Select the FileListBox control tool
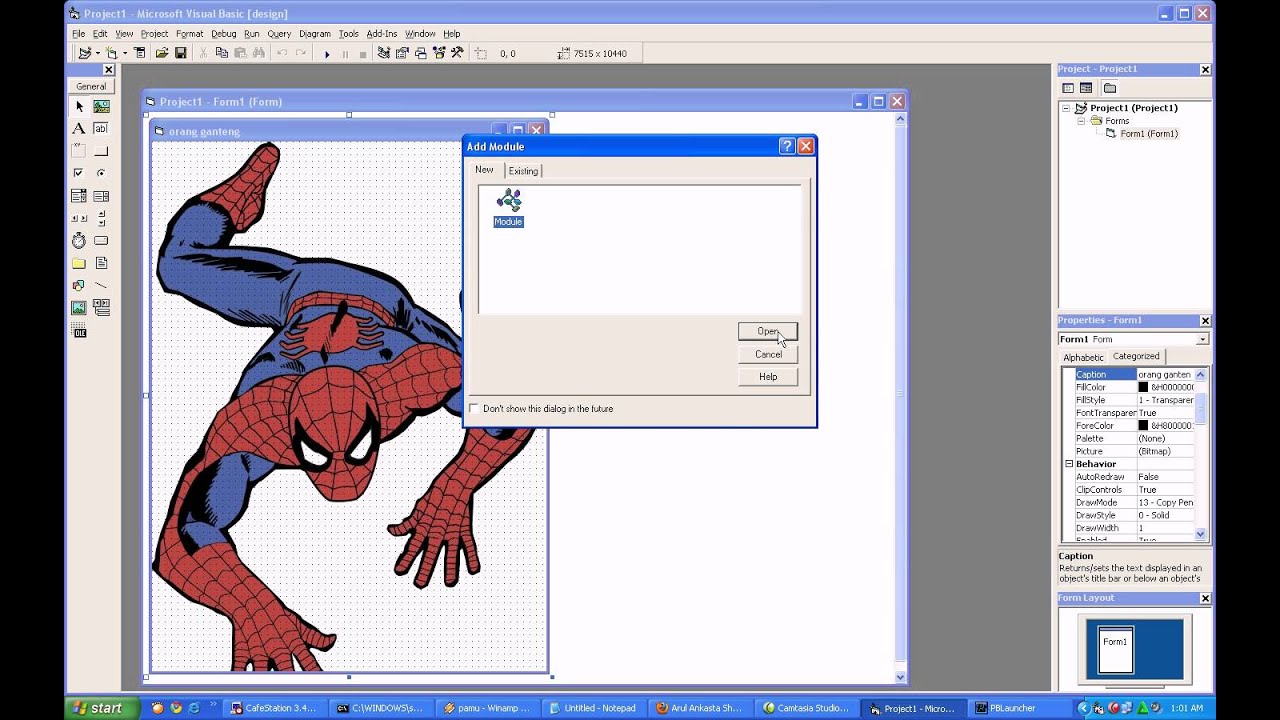This screenshot has width=1280, height=720. (101, 263)
